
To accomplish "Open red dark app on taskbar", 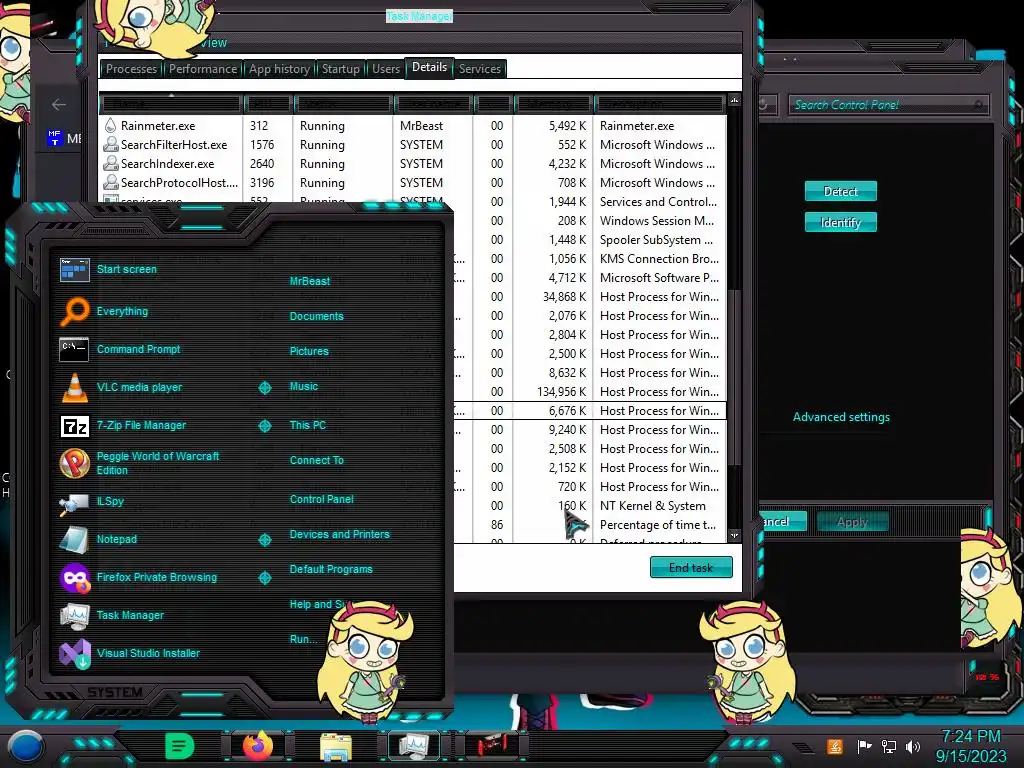I will point(492,746).
